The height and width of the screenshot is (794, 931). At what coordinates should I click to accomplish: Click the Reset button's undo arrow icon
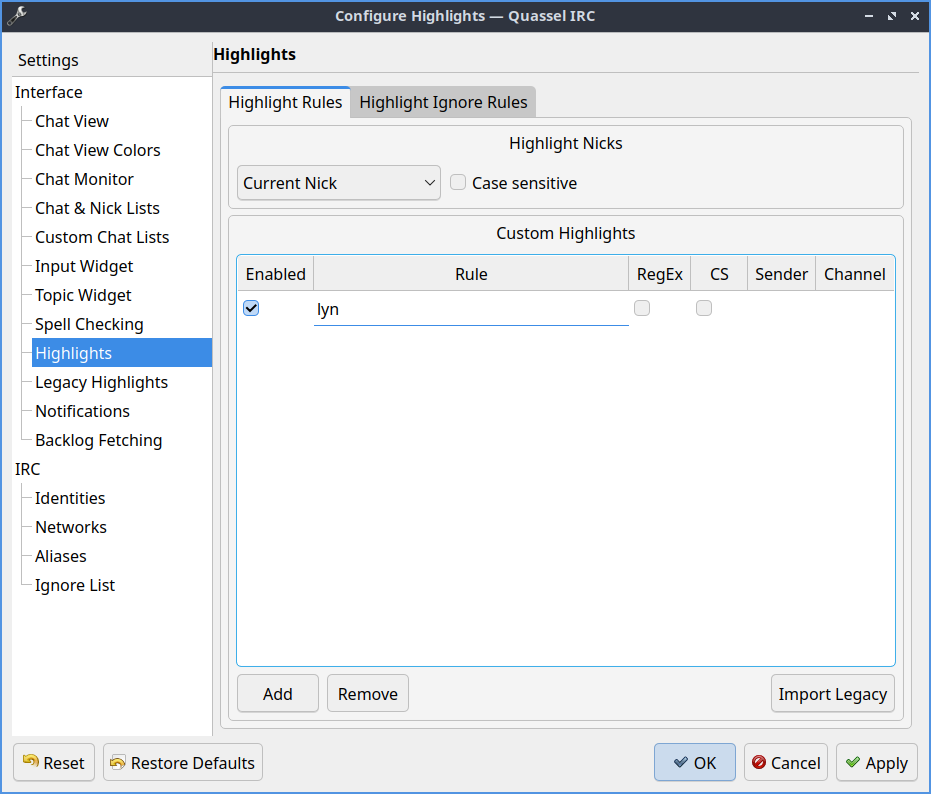(31, 763)
